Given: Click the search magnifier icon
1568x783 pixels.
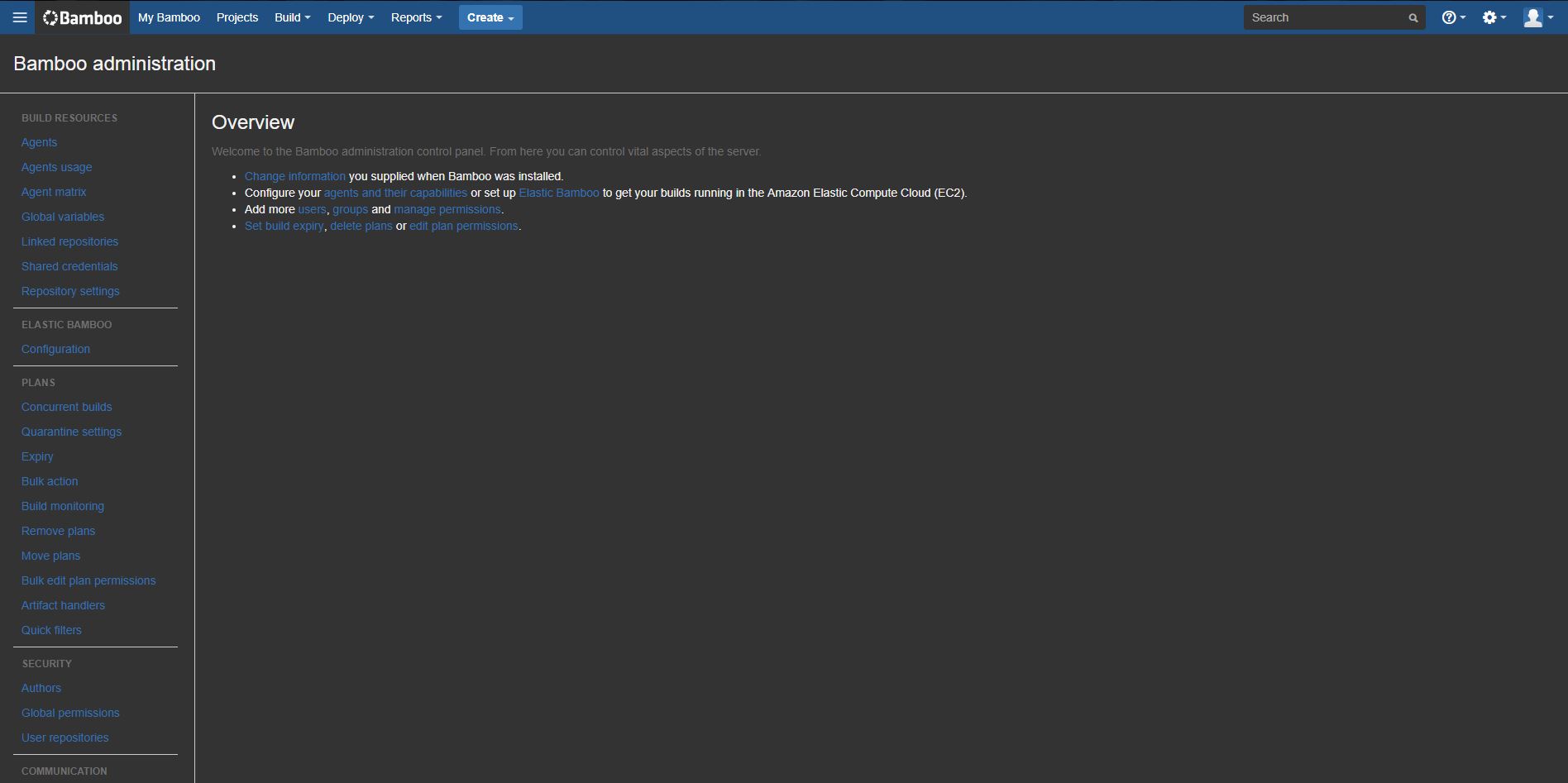Looking at the screenshot, I should [1413, 17].
